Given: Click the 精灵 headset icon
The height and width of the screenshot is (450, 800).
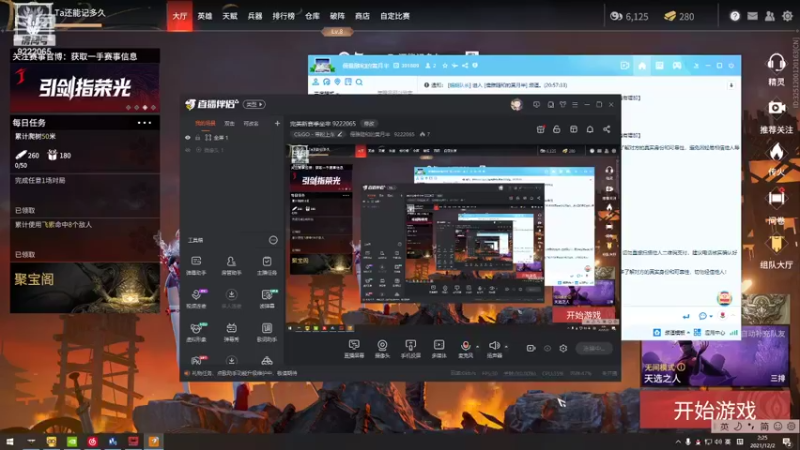Looking at the screenshot, I should coord(776,64).
